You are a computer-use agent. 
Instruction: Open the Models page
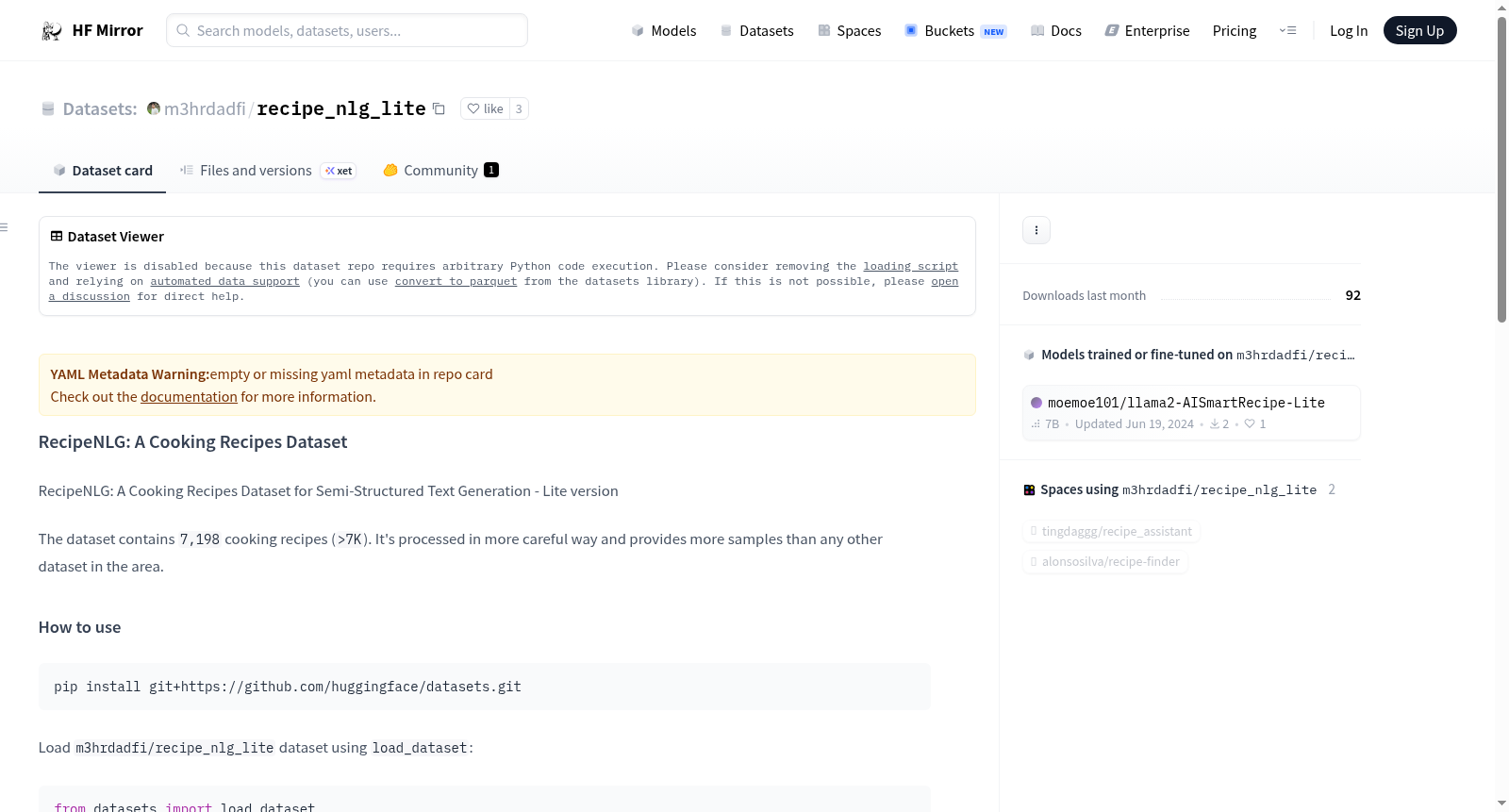click(x=664, y=31)
